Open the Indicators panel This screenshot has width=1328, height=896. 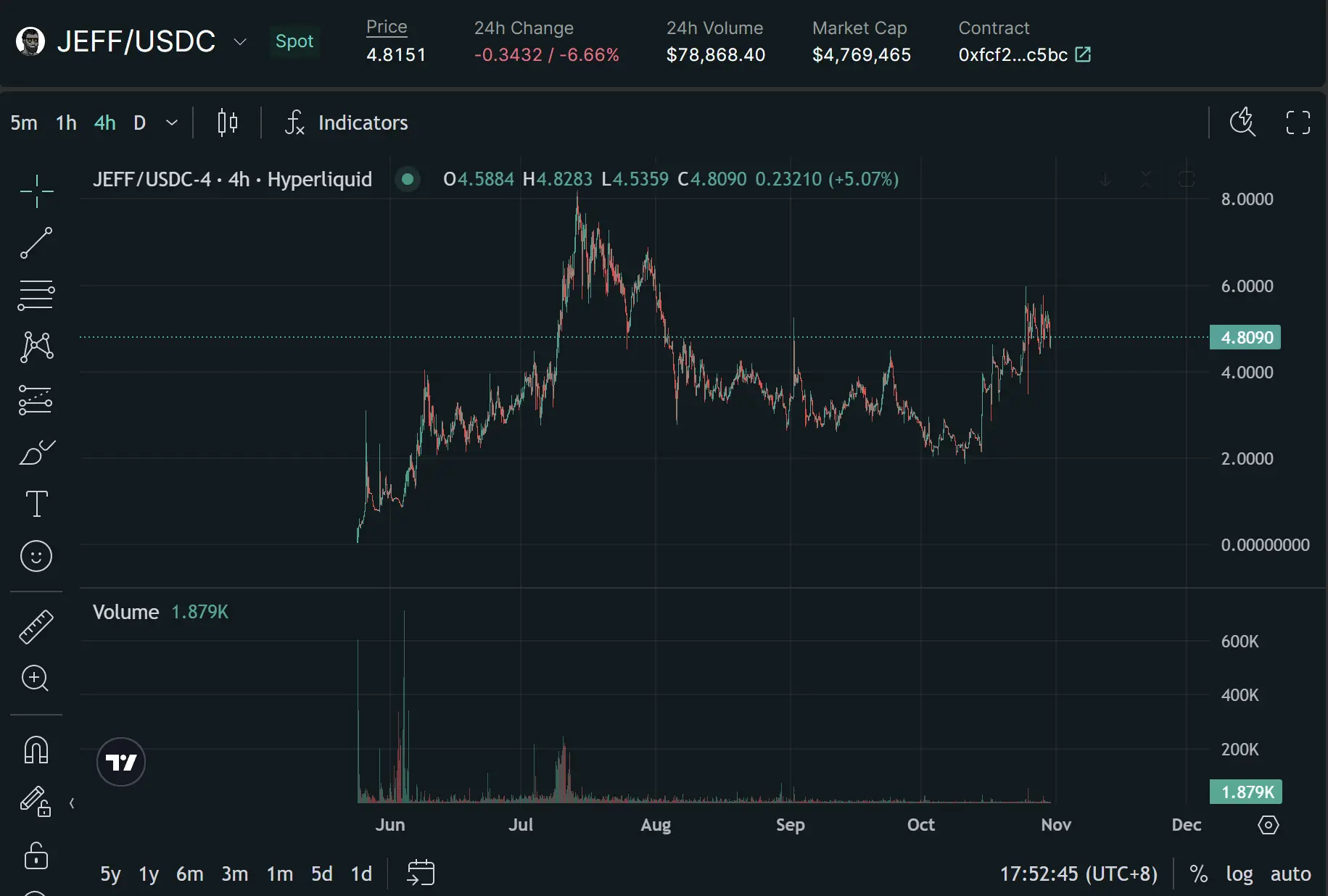tap(347, 123)
